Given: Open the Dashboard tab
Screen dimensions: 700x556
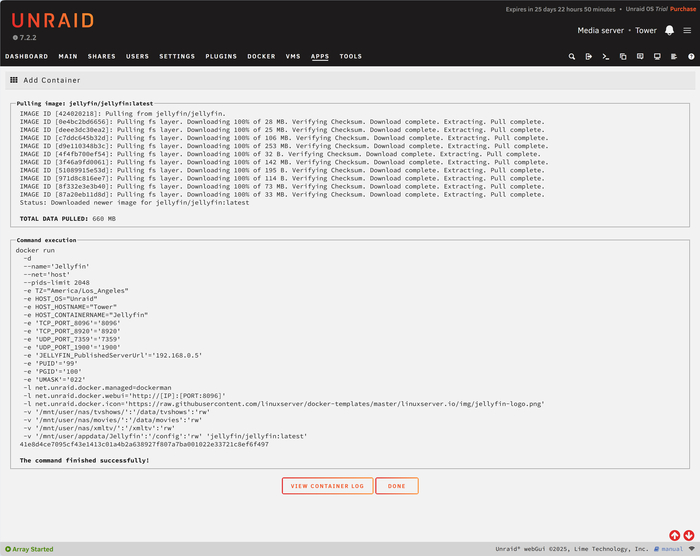Looking at the screenshot, I should (x=26, y=57).
